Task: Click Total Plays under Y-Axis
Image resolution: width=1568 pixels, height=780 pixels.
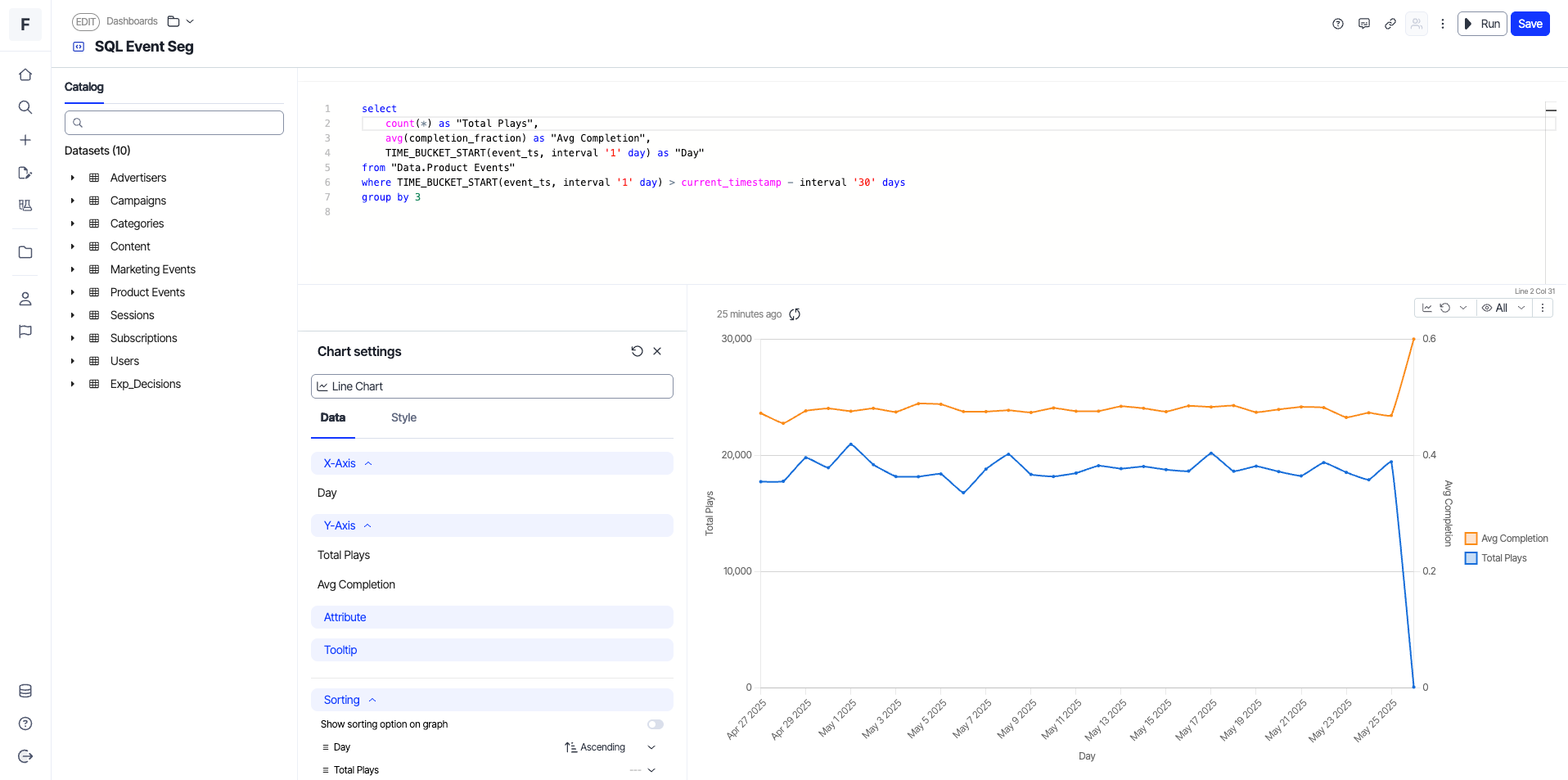Action: (x=344, y=555)
